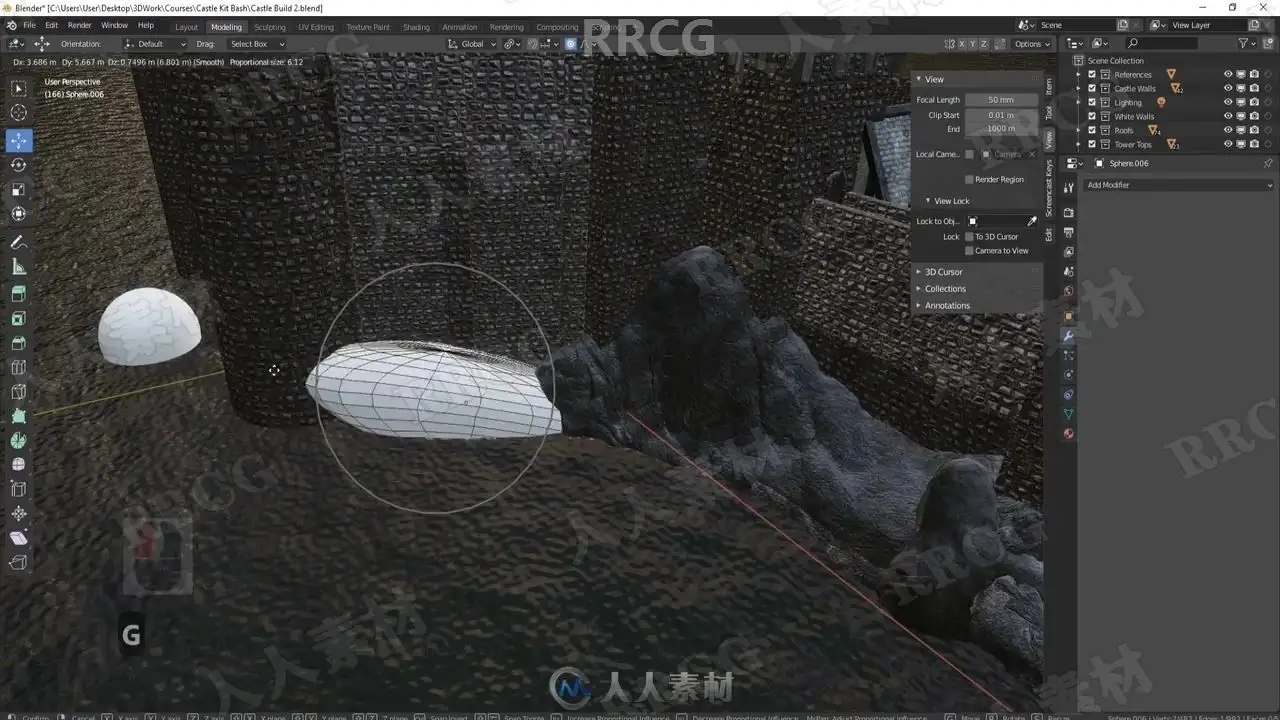
Task: Select the 3D Cursor tool
Action: point(19,113)
